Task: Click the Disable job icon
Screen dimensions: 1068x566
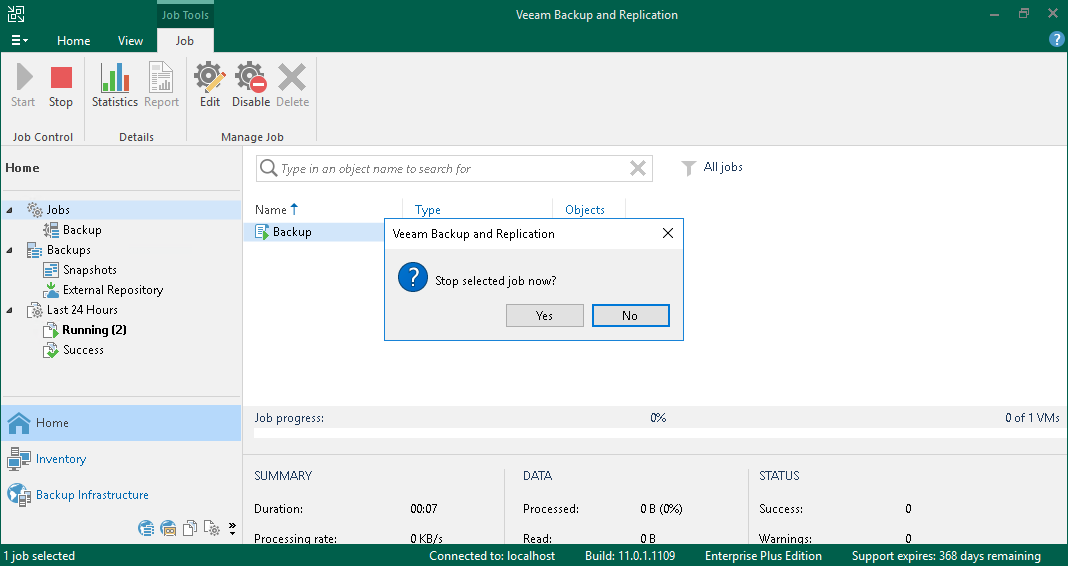Action: click(x=251, y=77)
